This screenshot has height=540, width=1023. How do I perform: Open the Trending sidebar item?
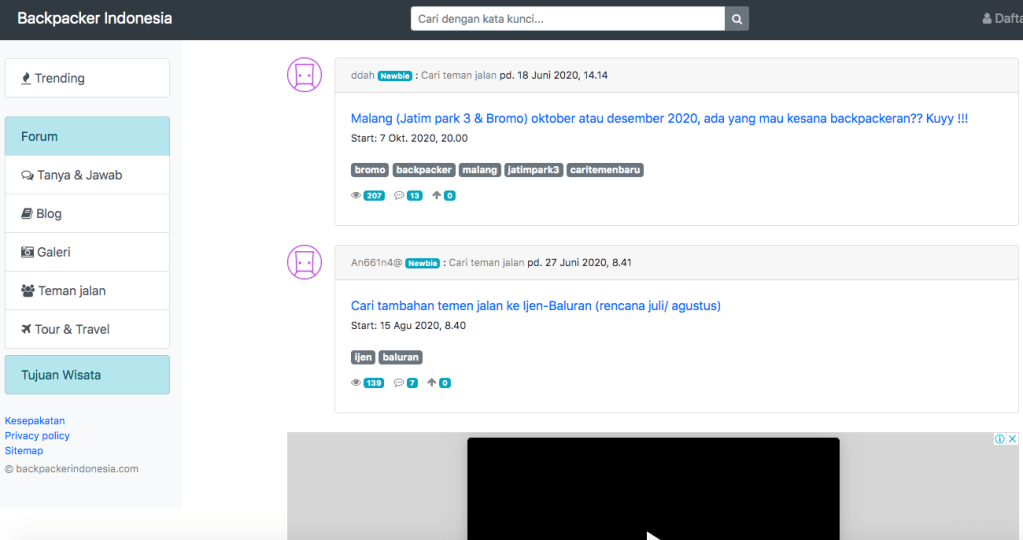point(87,78)
